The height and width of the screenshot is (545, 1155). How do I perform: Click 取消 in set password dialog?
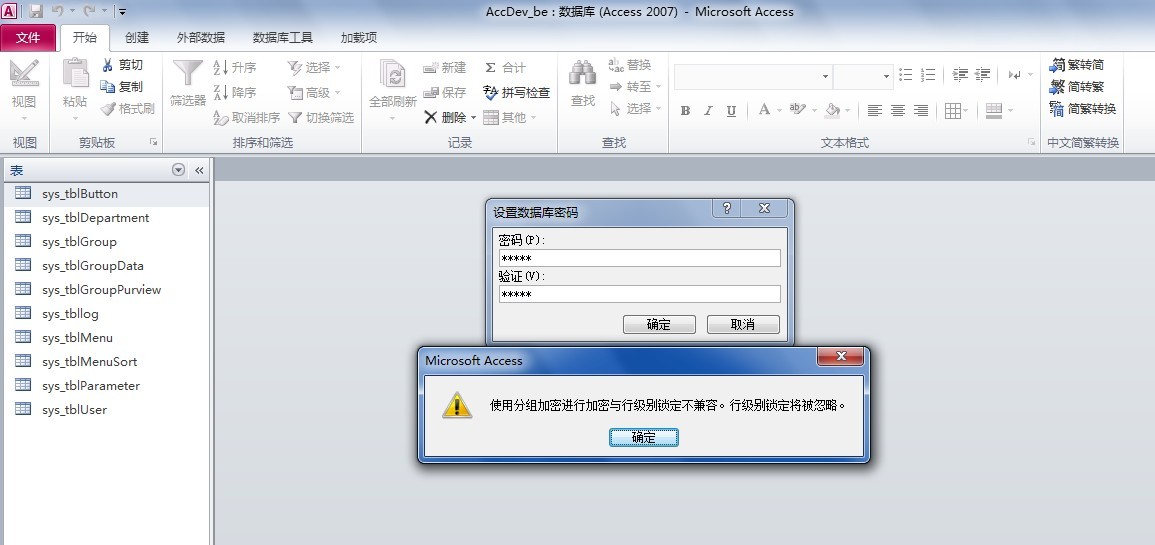[743, 324]
